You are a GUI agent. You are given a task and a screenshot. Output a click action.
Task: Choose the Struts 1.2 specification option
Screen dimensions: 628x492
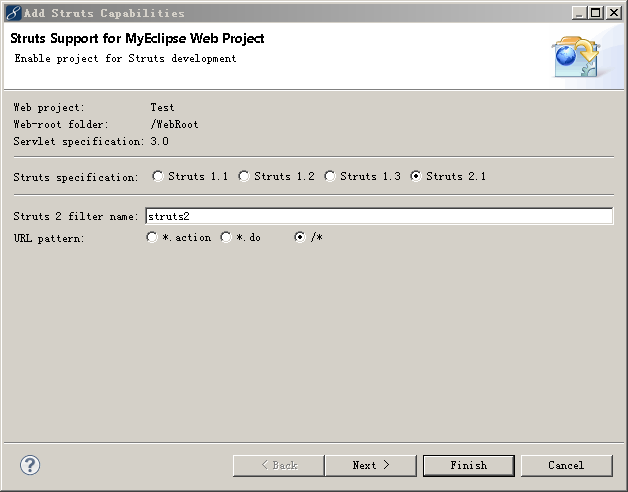point(244,177)
